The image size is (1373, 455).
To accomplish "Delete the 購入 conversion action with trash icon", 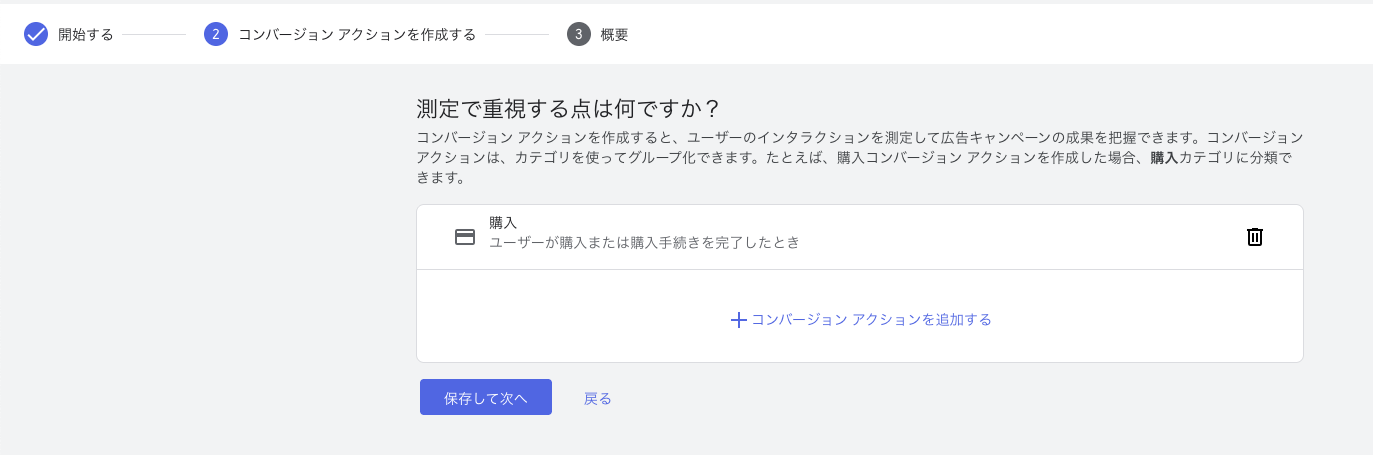I will tap(1255, 237).
